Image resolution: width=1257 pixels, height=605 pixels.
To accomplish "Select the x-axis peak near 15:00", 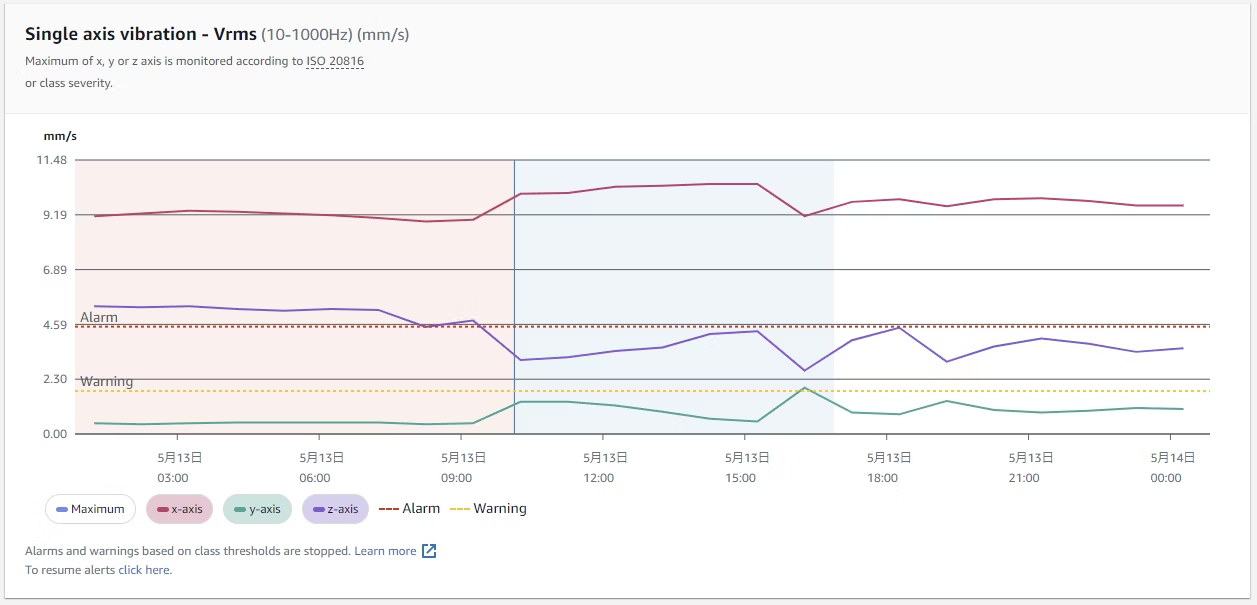I will pos(756,184).
